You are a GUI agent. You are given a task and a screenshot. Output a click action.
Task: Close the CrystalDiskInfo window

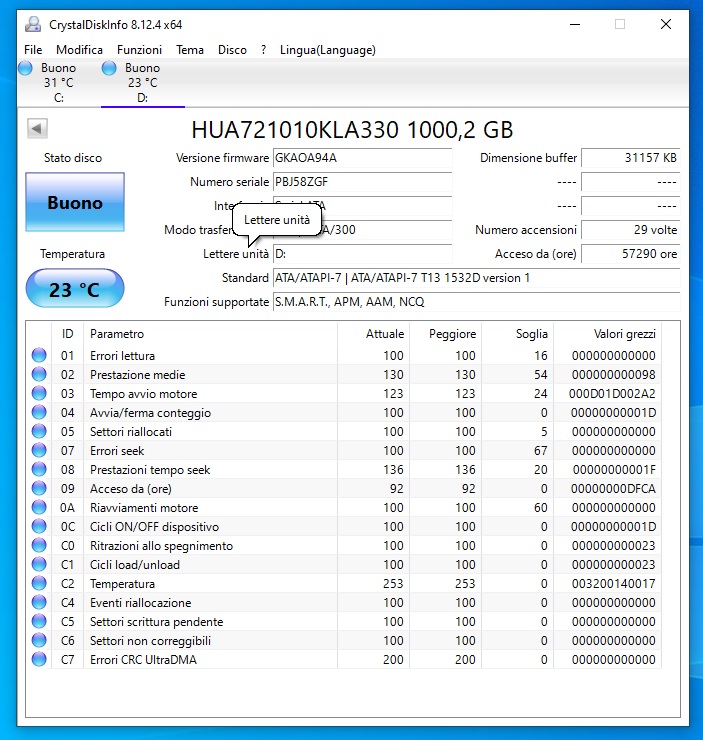tap(666, 25)
